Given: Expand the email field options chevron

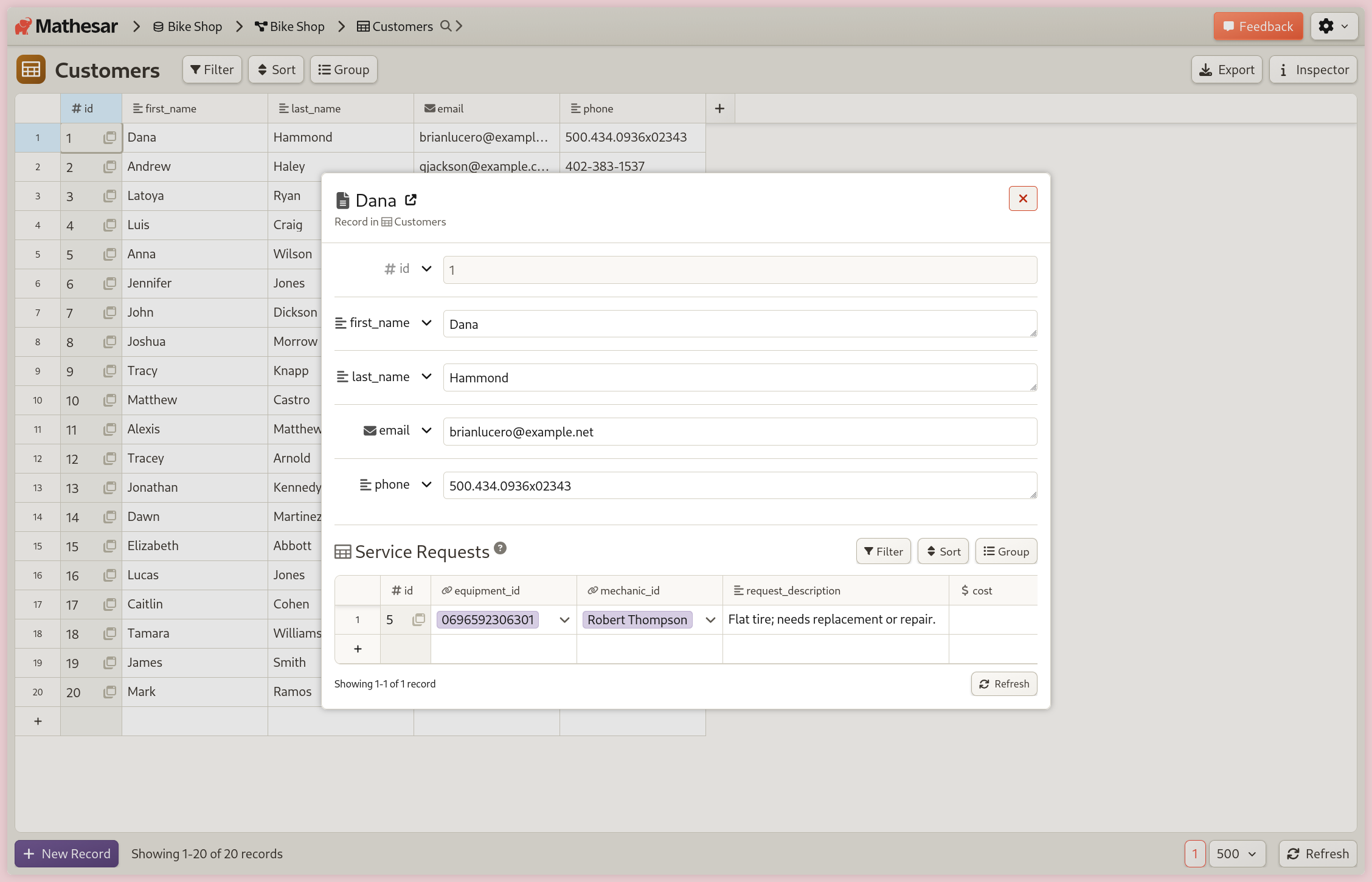Looking at the screenshot, I should click(x=426, y=430).
